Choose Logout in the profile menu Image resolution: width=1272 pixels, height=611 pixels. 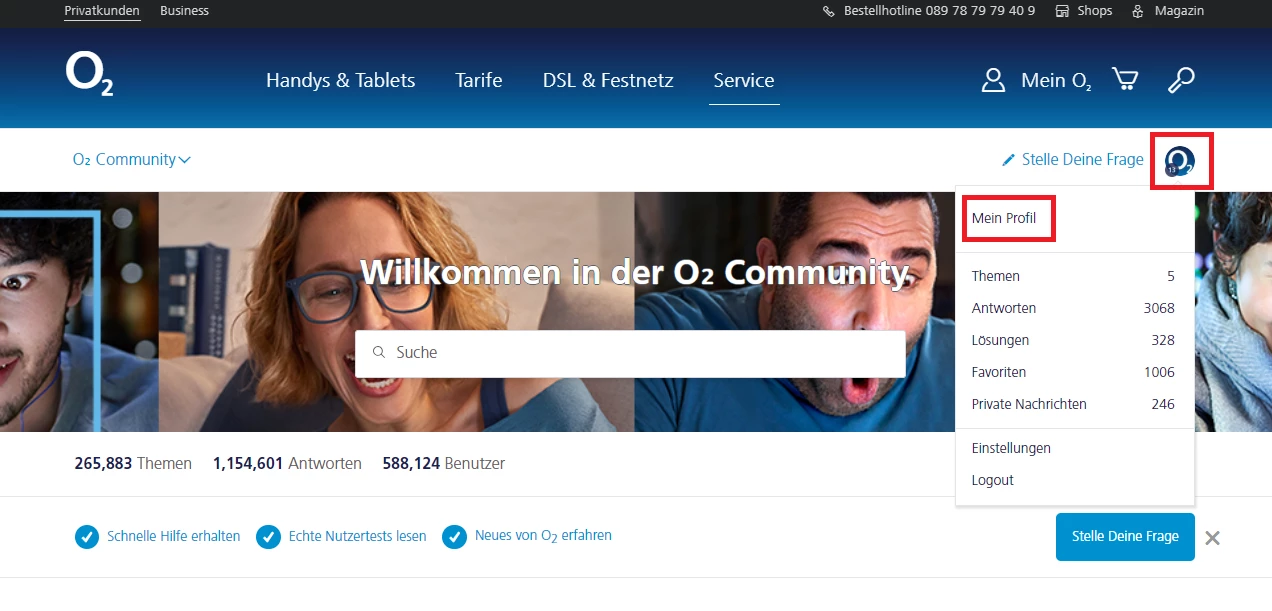point(993,480)
